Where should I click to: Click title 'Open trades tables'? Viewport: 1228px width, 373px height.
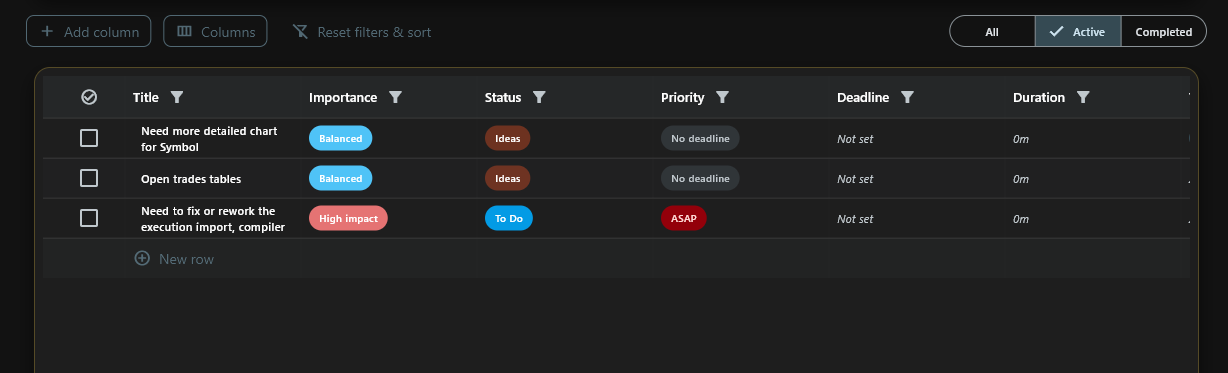pyautogui.click(x=191, y=178)
